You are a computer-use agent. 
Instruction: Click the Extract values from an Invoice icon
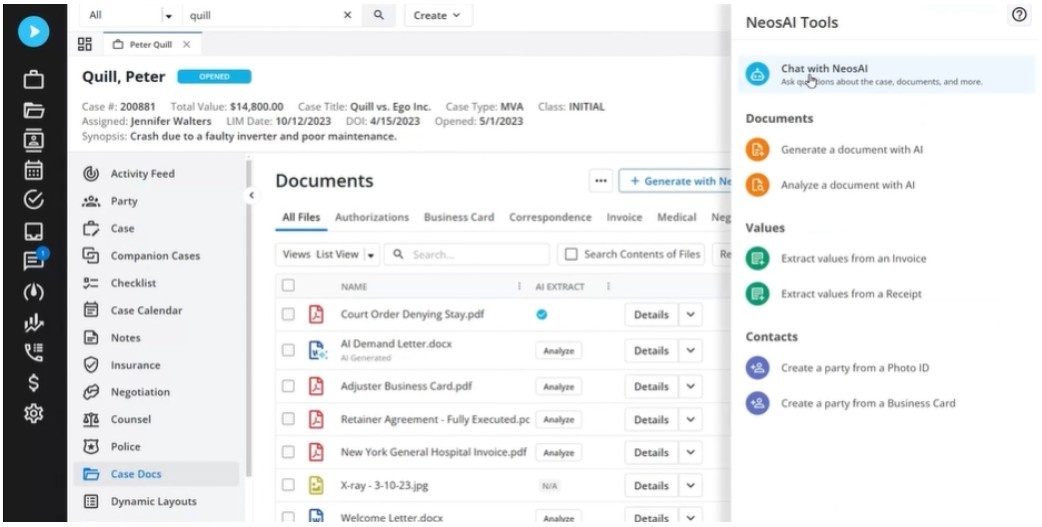click(x=757, y=259)
